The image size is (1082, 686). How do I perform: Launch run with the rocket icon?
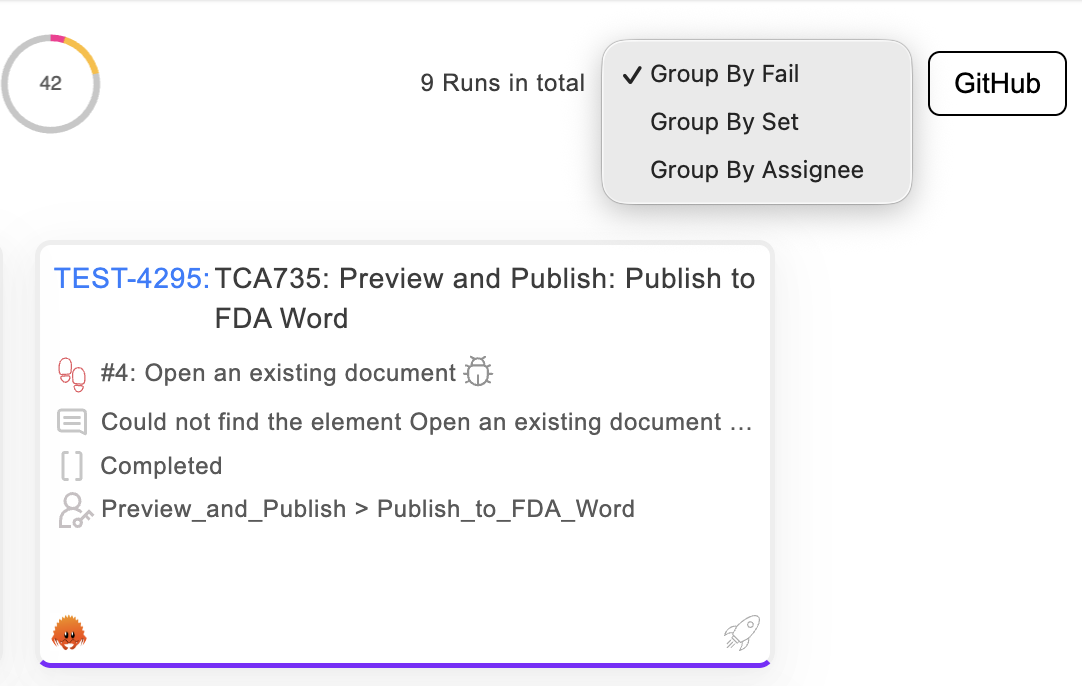click(x=742, y=632)
